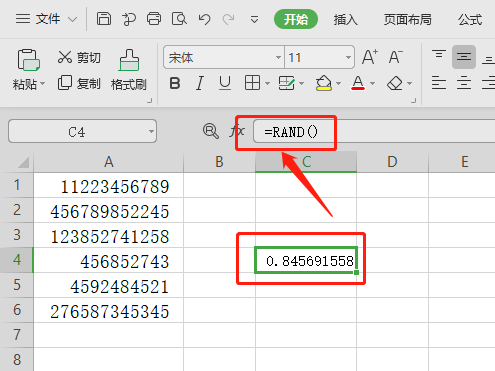
Task: Toggle Italic formatting
Action: click(200, 83)
